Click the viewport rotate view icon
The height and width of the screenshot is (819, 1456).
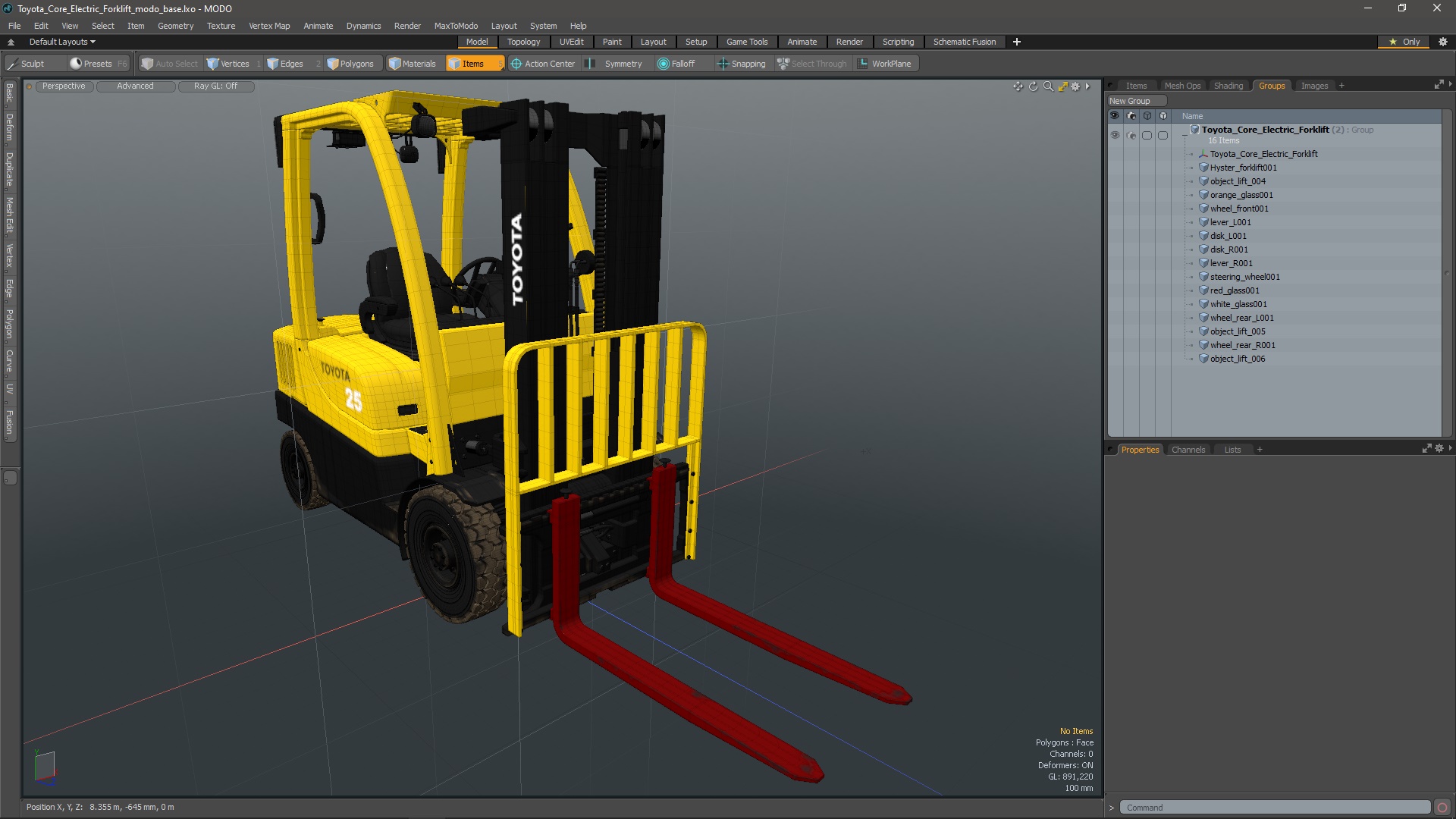1033,86
